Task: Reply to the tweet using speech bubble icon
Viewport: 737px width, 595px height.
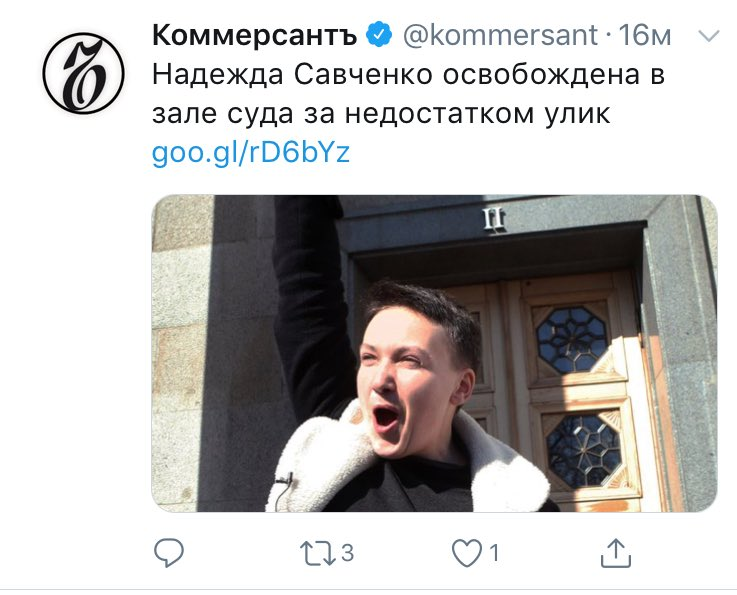Action: 169,552
